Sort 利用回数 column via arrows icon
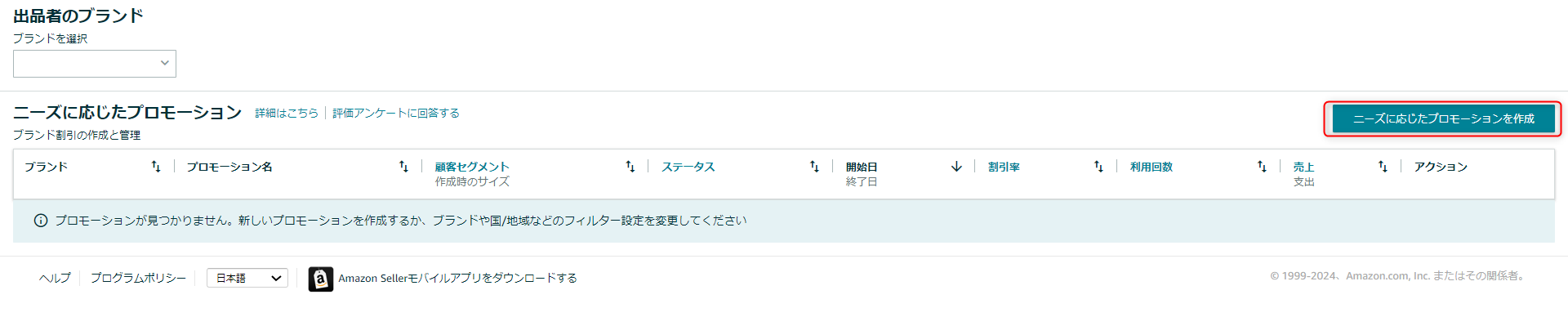Image resolution: width=1568 pixels, height=317 pixels. pos(1262,167)
